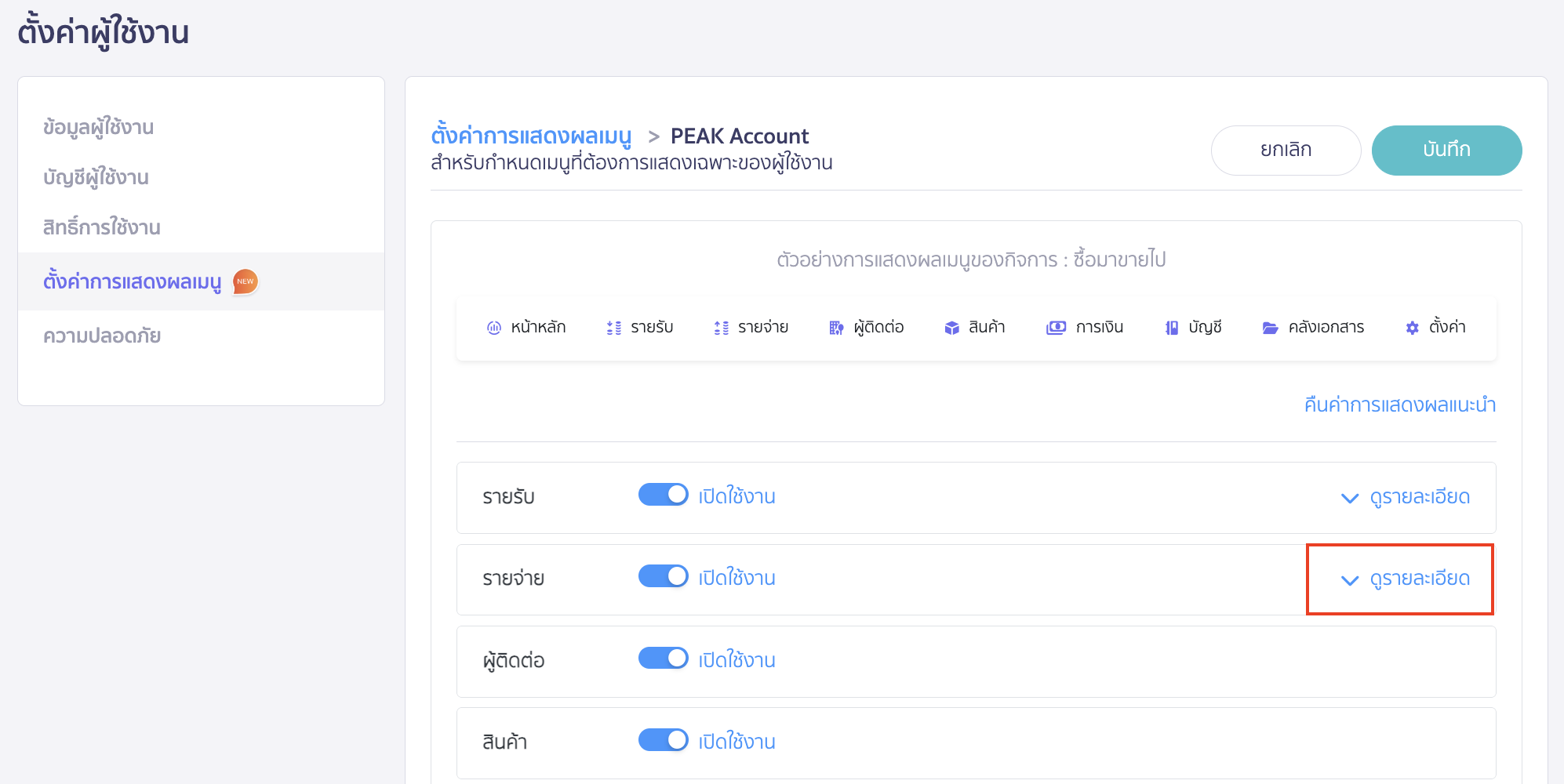Screen dimensions: 1564x784
Task: Click the home dashboard icon beside หน้าหลัก
Action: pos(493,328)
